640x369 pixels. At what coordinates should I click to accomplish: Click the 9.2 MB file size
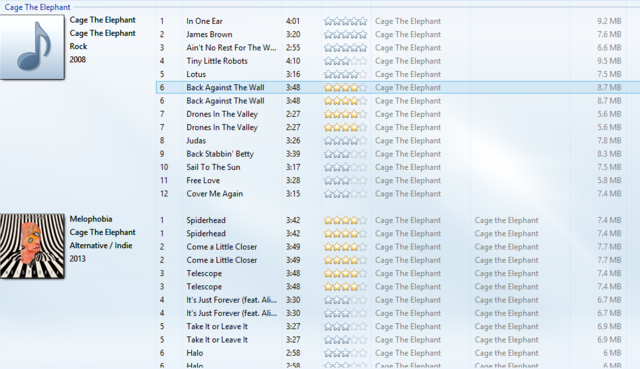pyautogui.click(x=609, y=21)
